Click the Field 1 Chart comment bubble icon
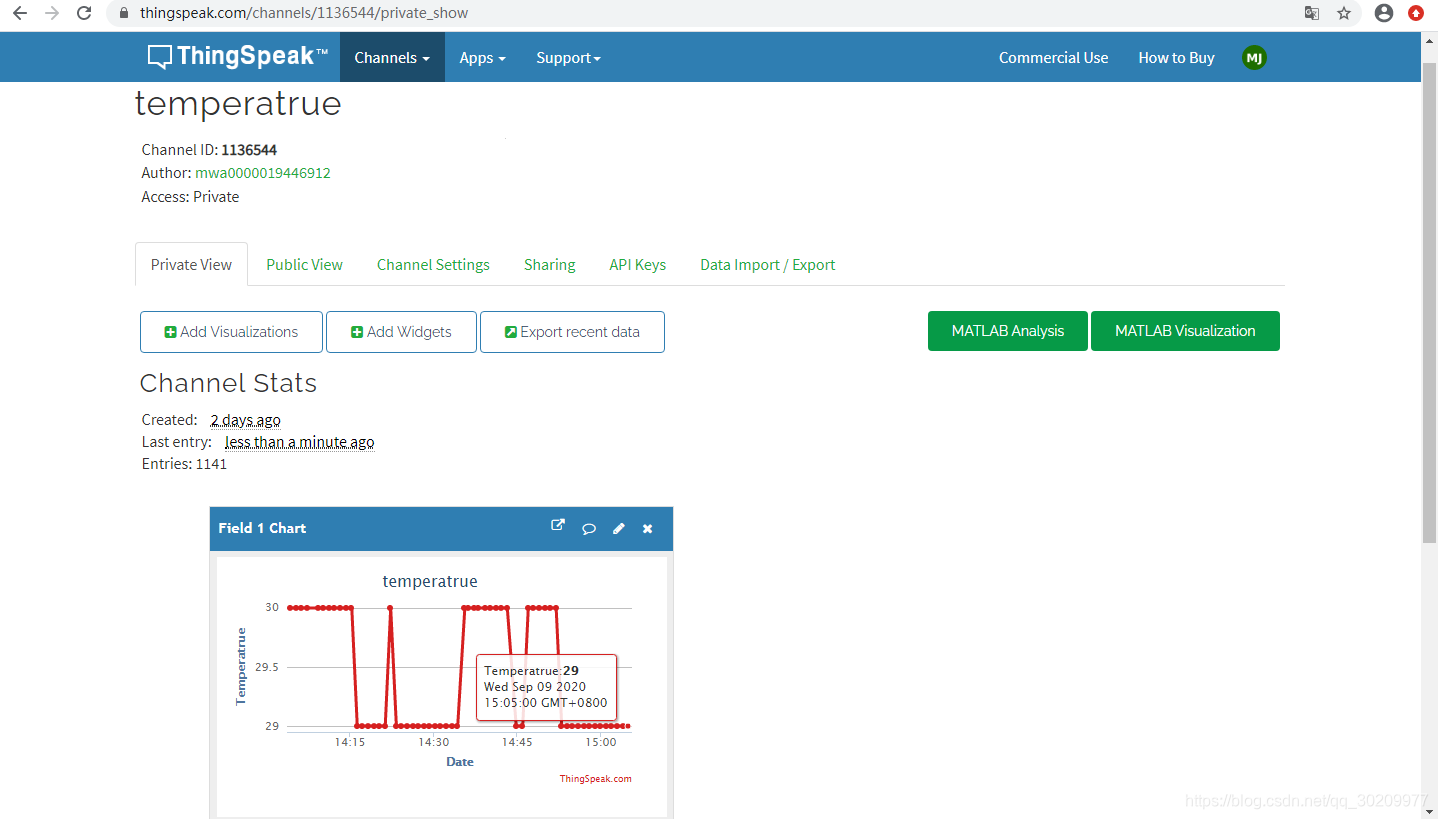Viewport: 1438px width, 819px height. coord(589,529)
